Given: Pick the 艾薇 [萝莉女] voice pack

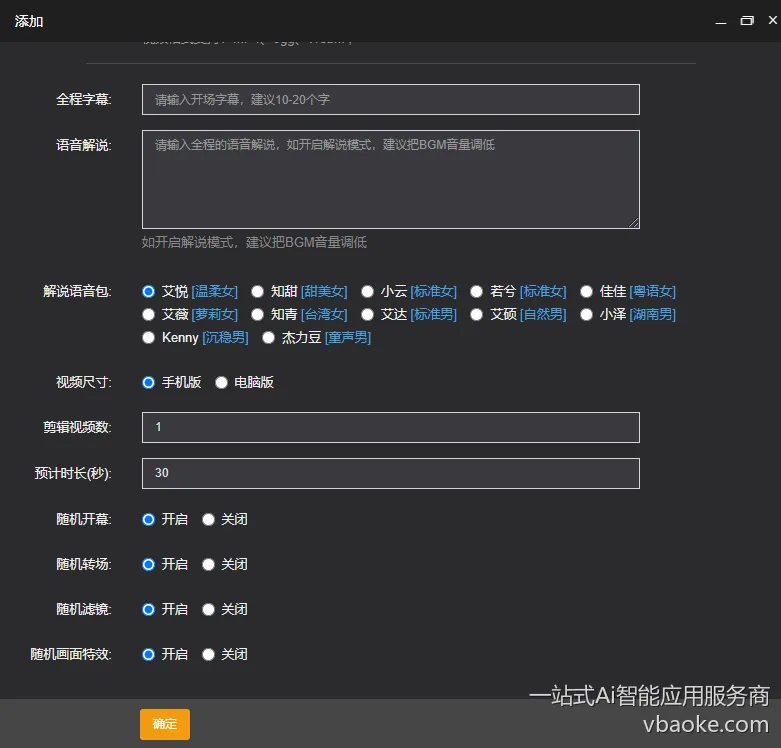Looking at the screenshot, I should tap(148, 315).
